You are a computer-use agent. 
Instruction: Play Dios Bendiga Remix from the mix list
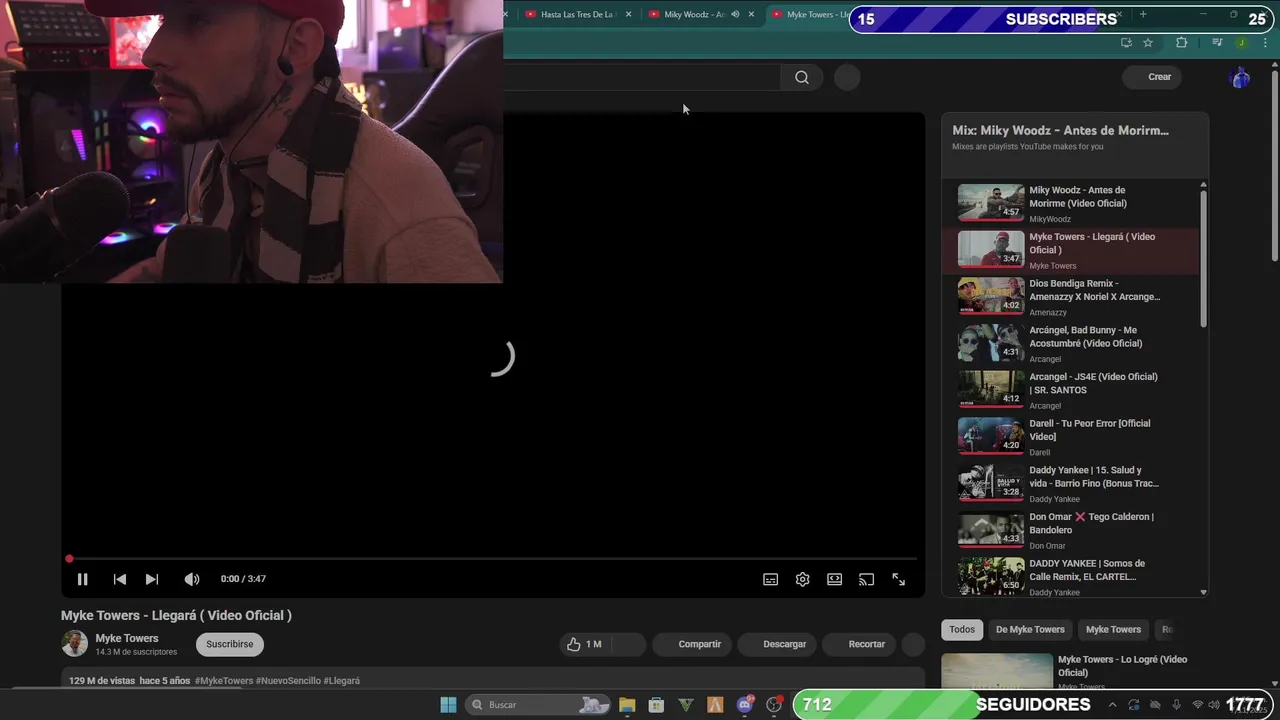click(x=1070, y=297)
